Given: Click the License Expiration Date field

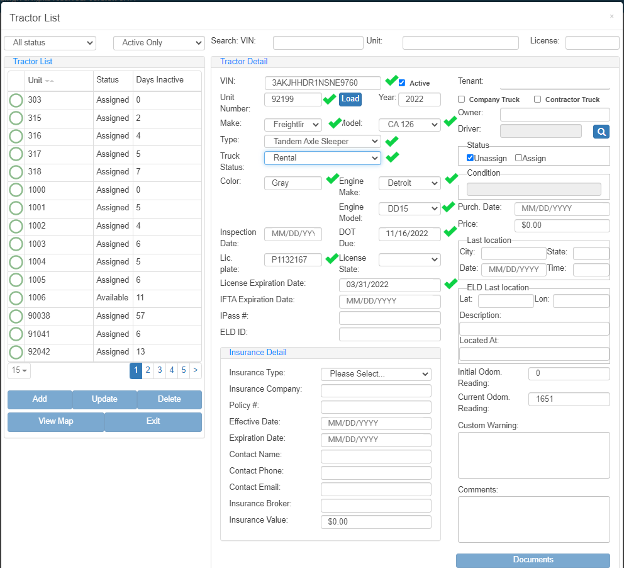Looking at the screenshot, I should click(390, 285).
